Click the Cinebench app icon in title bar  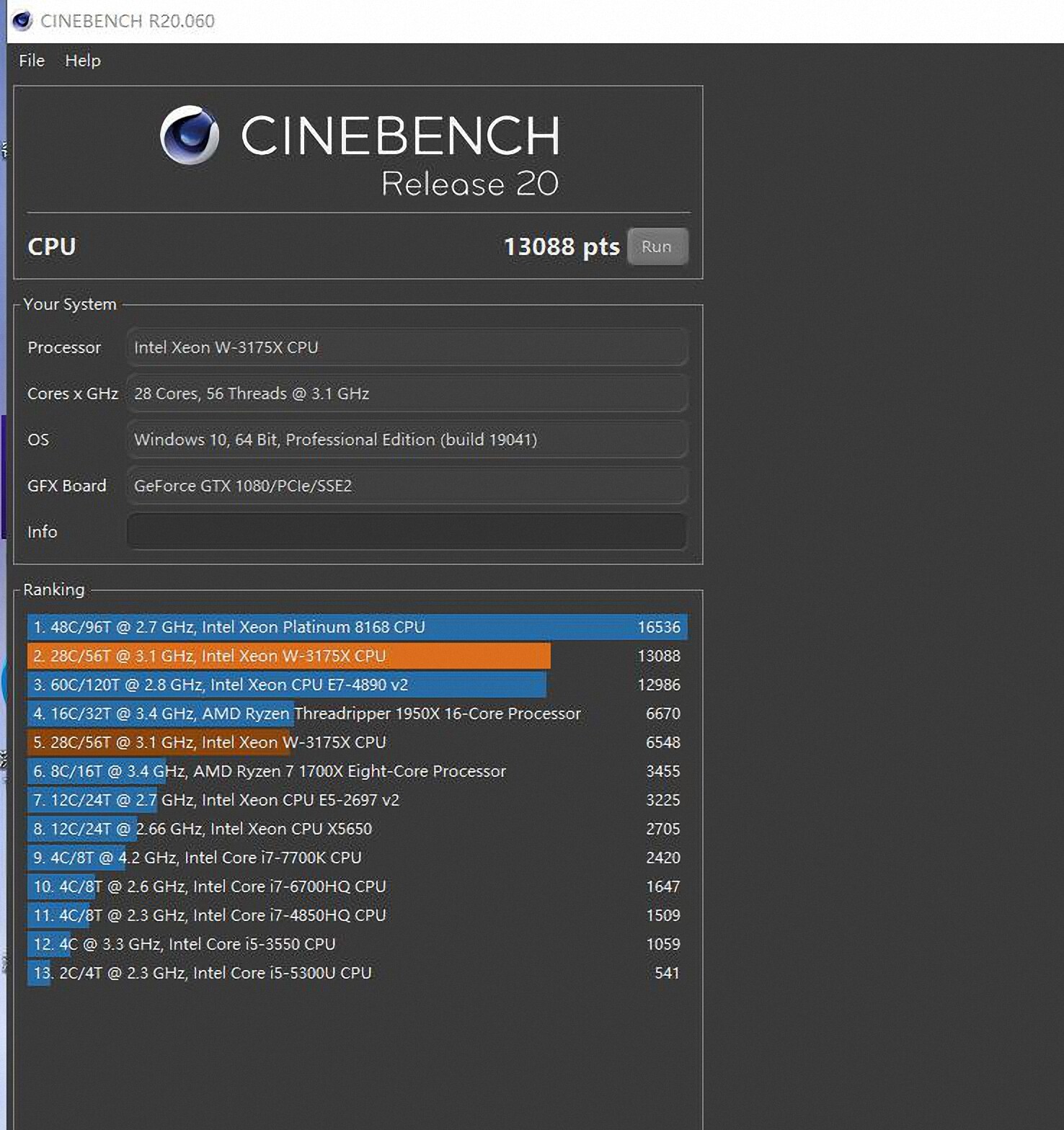tap(22, 21)
